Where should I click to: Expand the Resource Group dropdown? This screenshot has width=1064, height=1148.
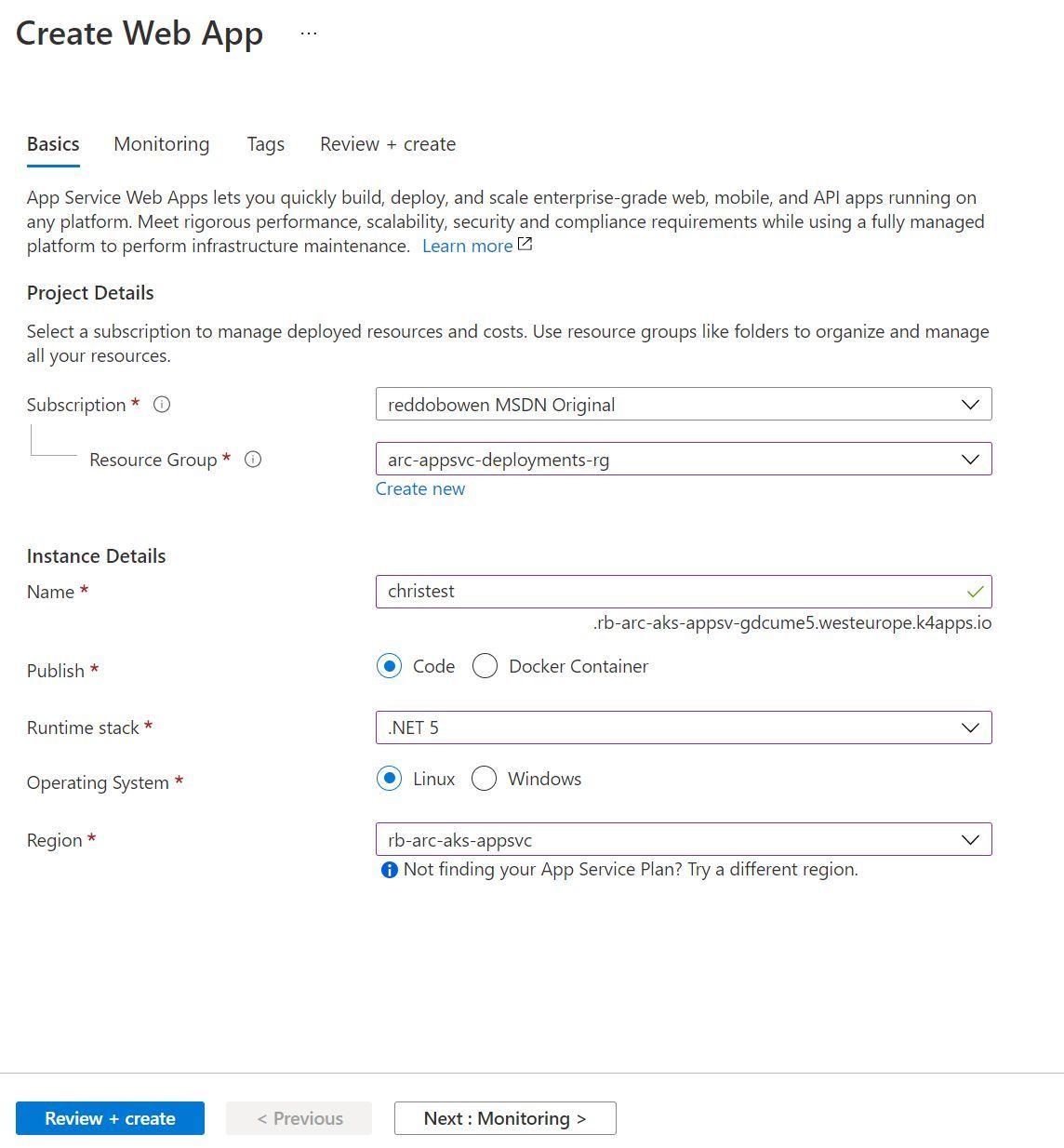click(x=684, y=460)
